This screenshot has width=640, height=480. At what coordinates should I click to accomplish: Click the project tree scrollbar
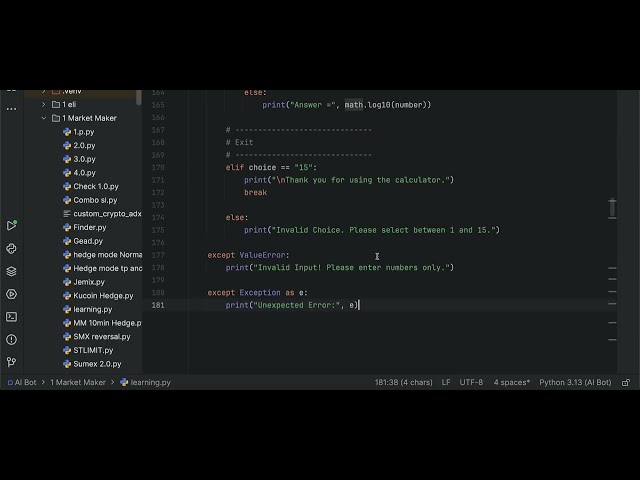point(139,98)
